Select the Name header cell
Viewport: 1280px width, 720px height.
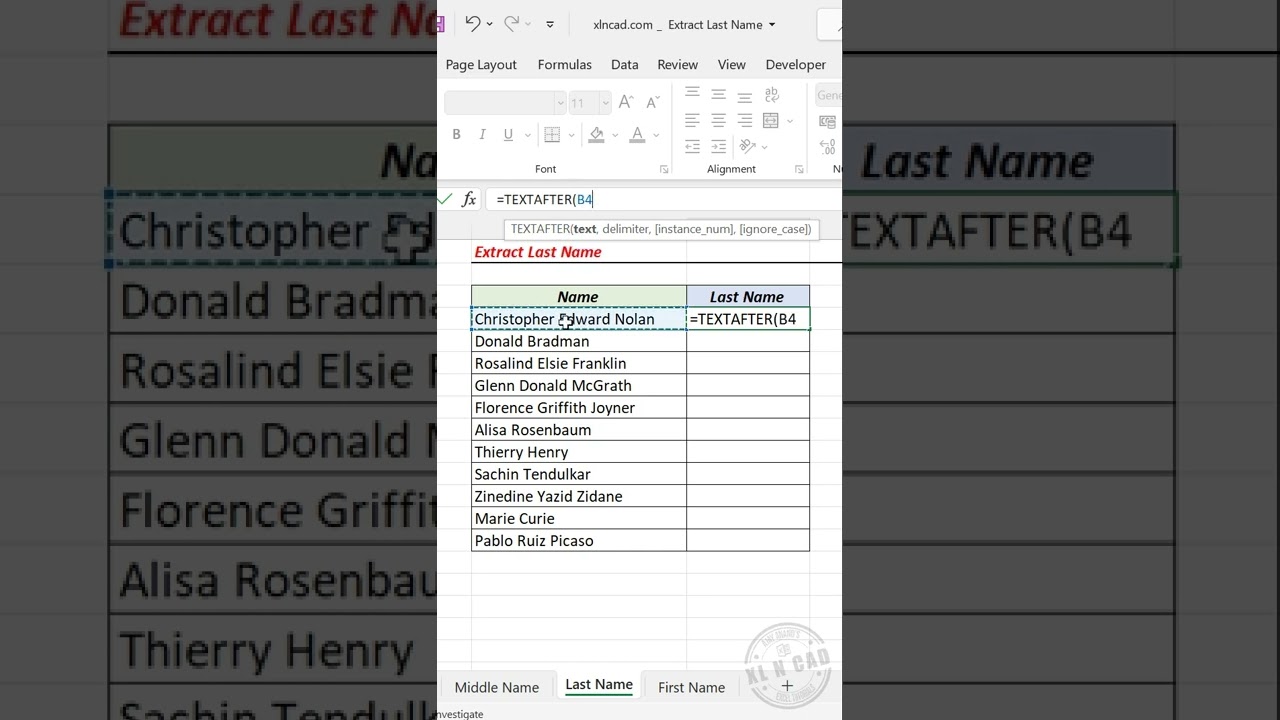(x=579, y=297)
